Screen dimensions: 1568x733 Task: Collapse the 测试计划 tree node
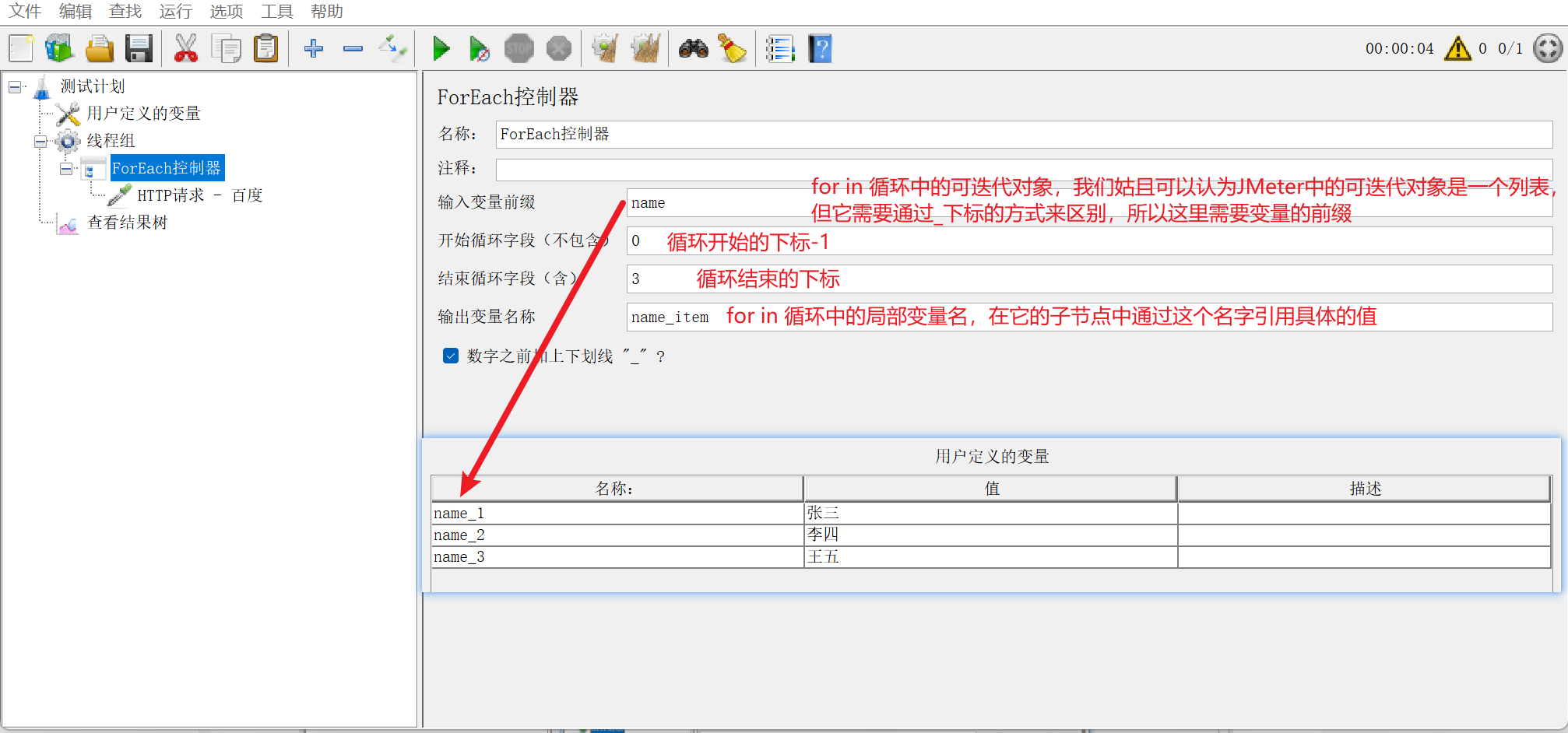15,87
